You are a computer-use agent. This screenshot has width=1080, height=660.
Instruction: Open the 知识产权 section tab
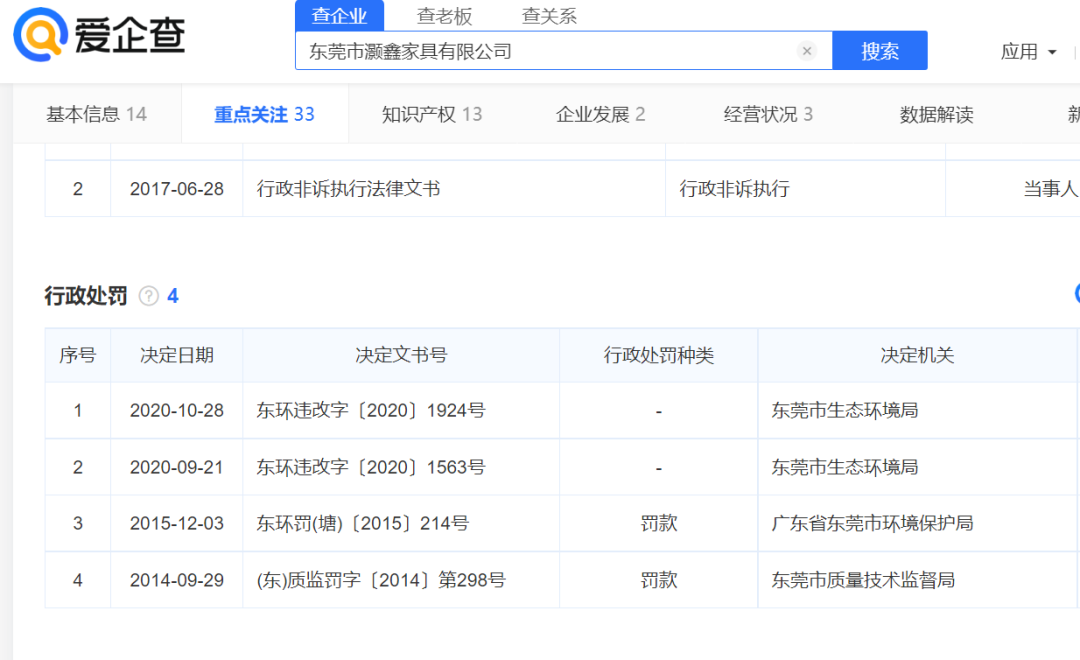(x=432, y=115)
